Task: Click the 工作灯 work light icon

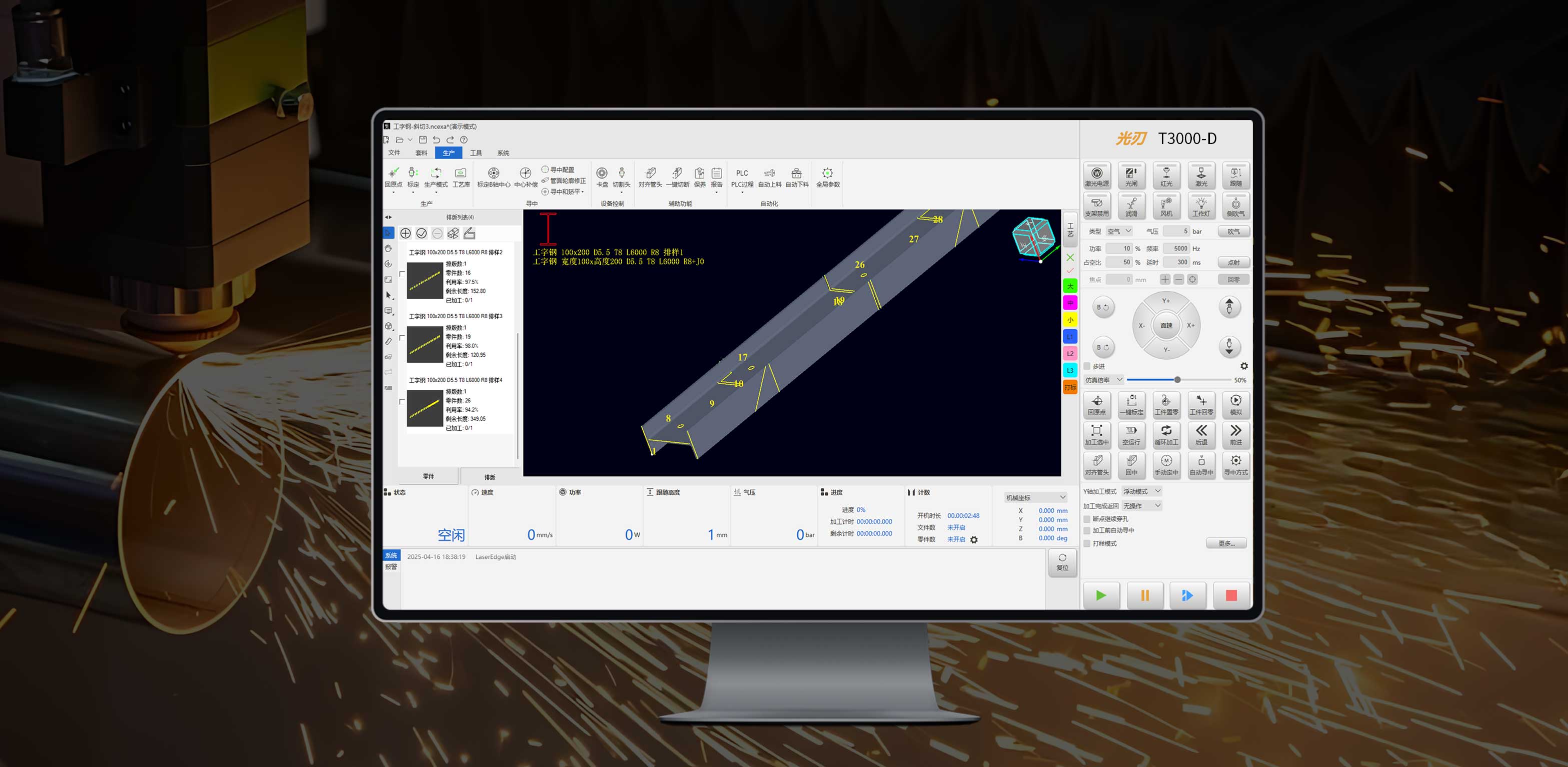Action: click(x=1200, y=206)
